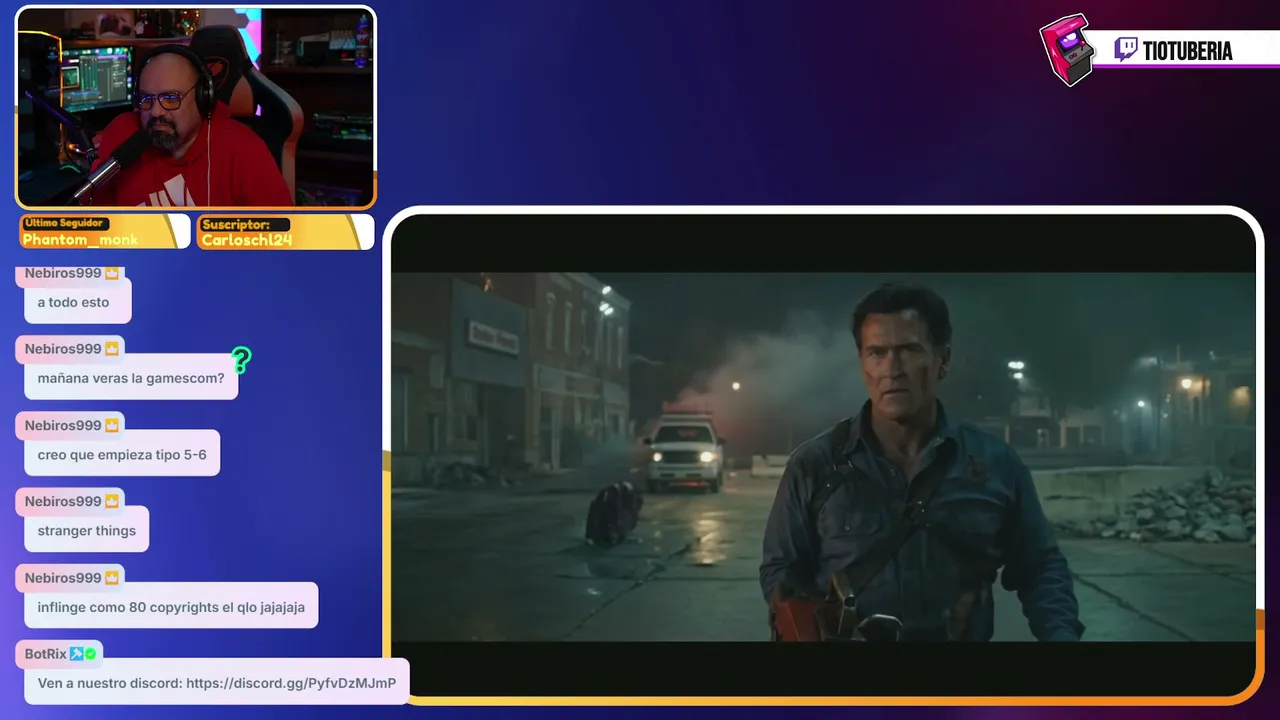The image size is (1280, 720).
Task: Click the main video showing the night street scene
Action: tap(823, 456)
